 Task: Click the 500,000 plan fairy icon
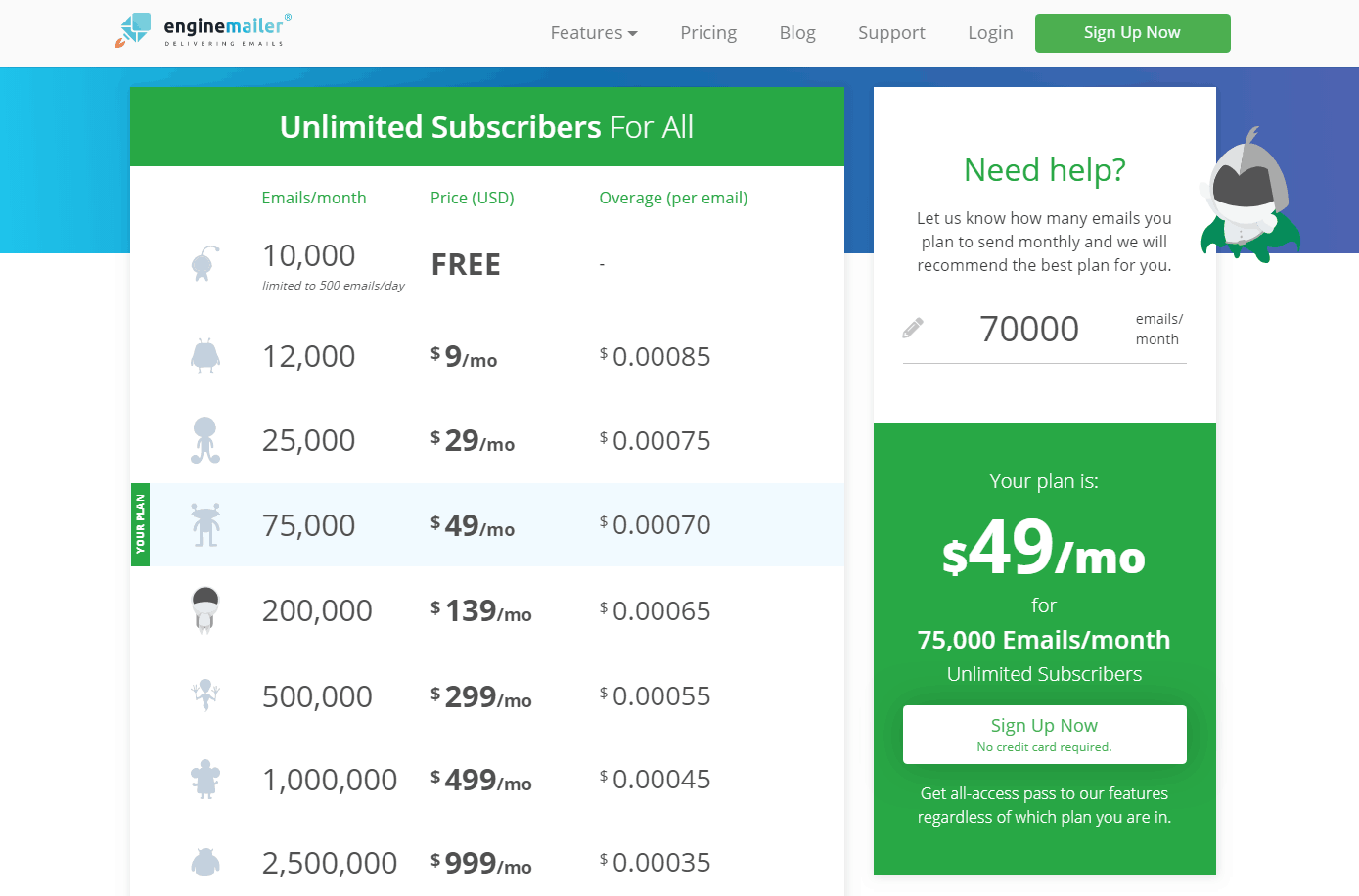(205, 695)
